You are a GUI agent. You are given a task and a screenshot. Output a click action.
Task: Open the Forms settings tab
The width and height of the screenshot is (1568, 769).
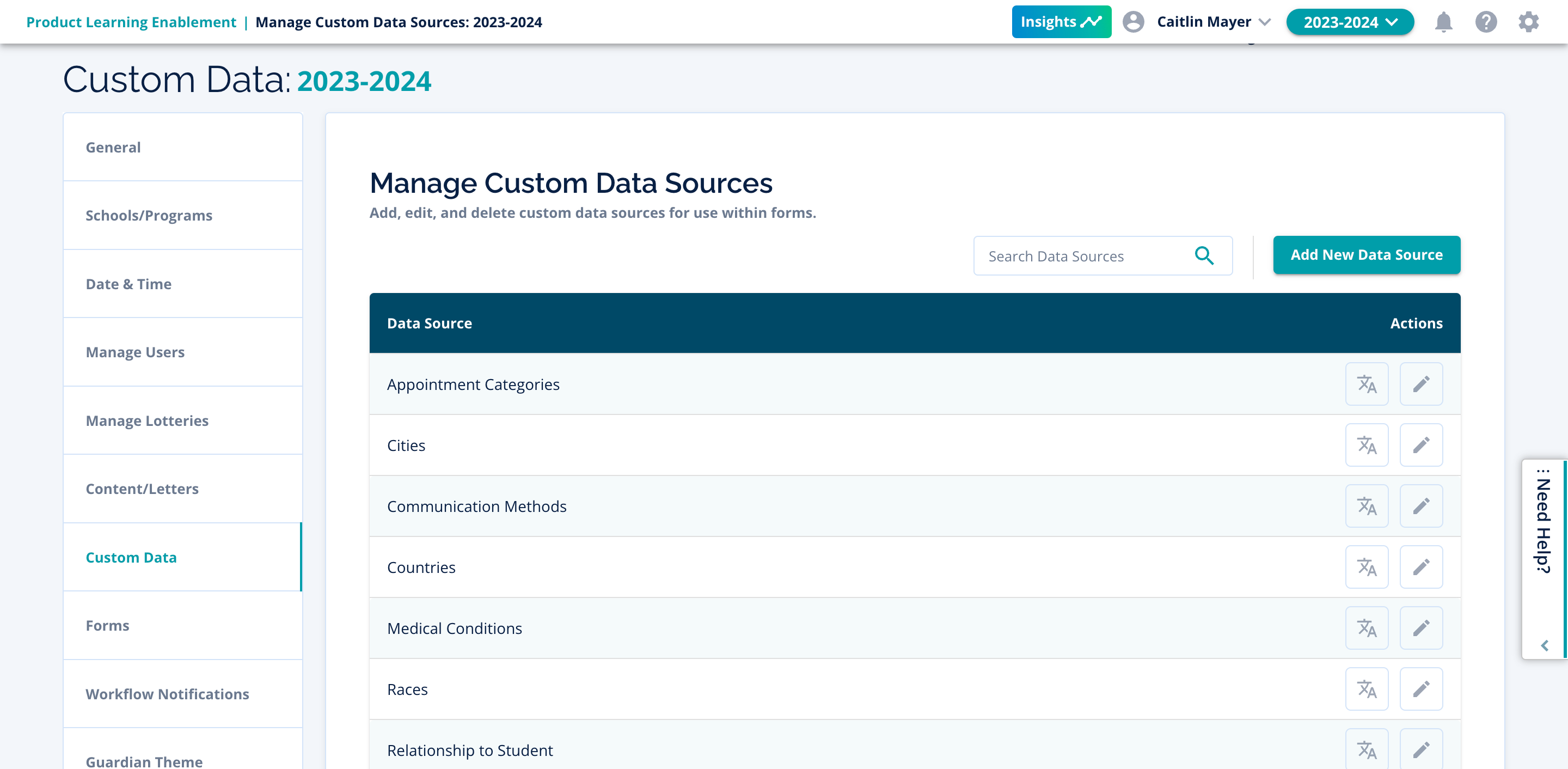[107, 625]
